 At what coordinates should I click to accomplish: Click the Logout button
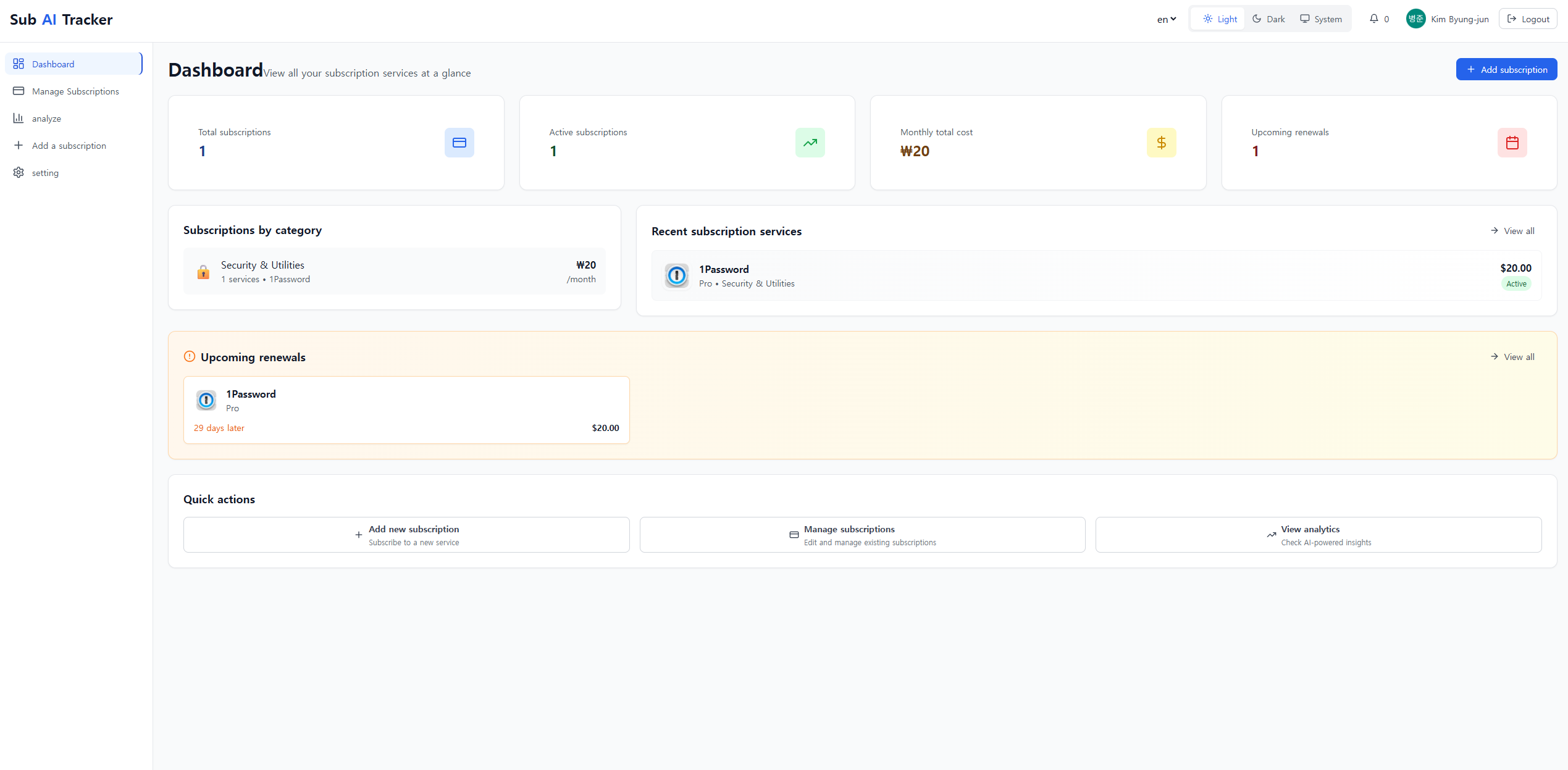coord(1528,19)
